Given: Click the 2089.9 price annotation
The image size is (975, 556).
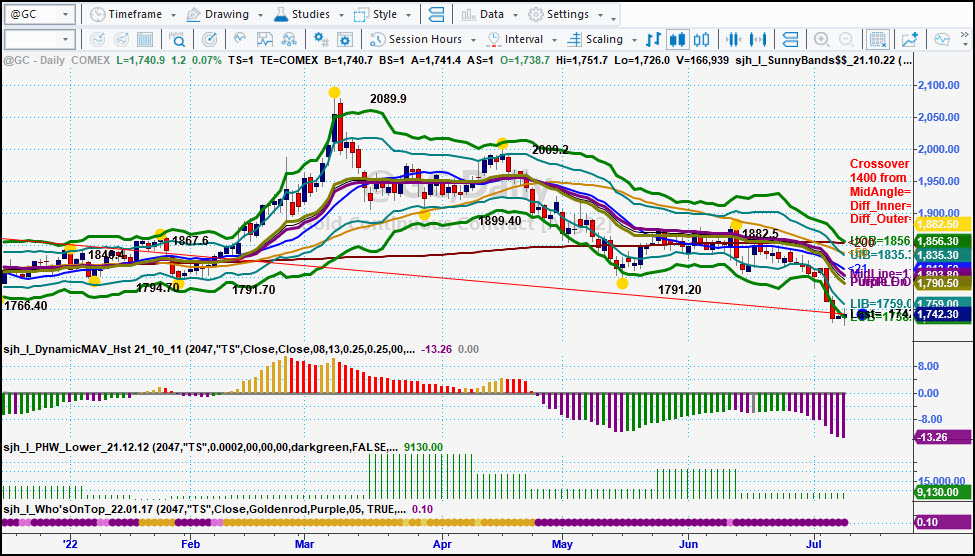Looking at the screenshot, I should 389,98.
